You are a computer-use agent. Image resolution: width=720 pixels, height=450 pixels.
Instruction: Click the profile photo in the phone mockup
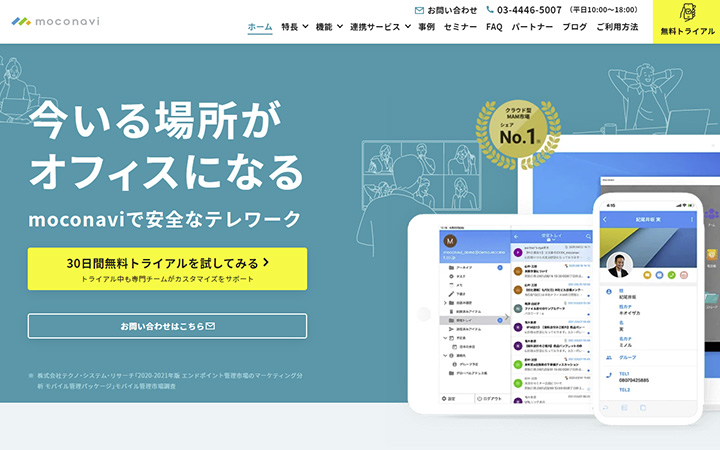pyautogui.click(x=620, y=266)
